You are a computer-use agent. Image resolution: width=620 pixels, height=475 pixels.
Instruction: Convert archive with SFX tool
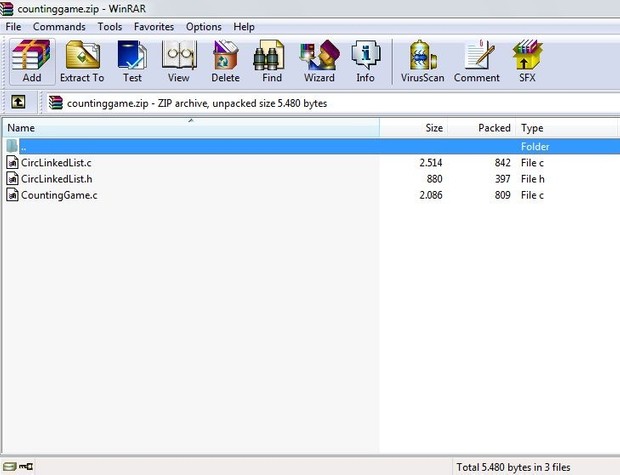tap(527, 61)
